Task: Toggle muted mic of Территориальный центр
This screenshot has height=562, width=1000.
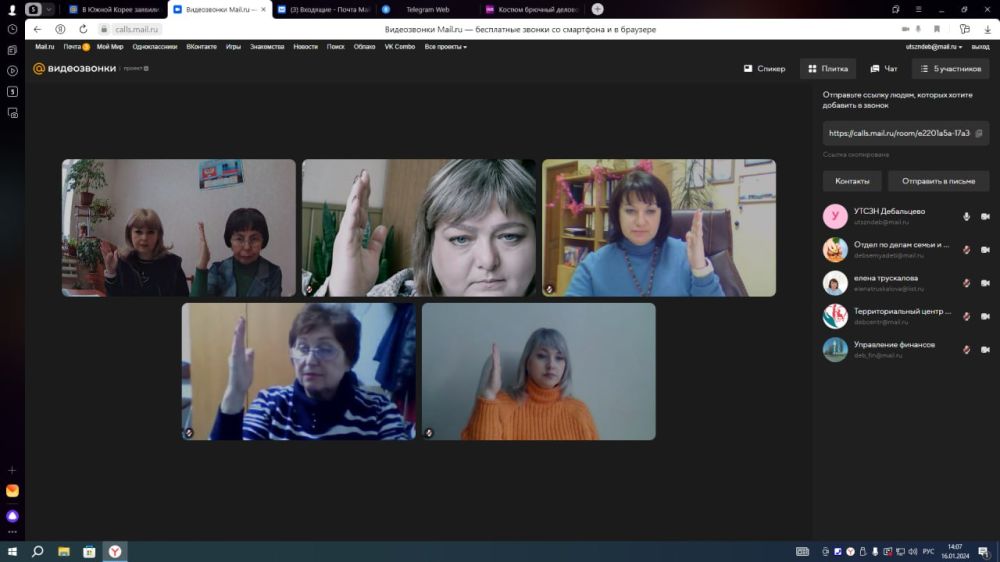Action: click(x=966, y=316)
